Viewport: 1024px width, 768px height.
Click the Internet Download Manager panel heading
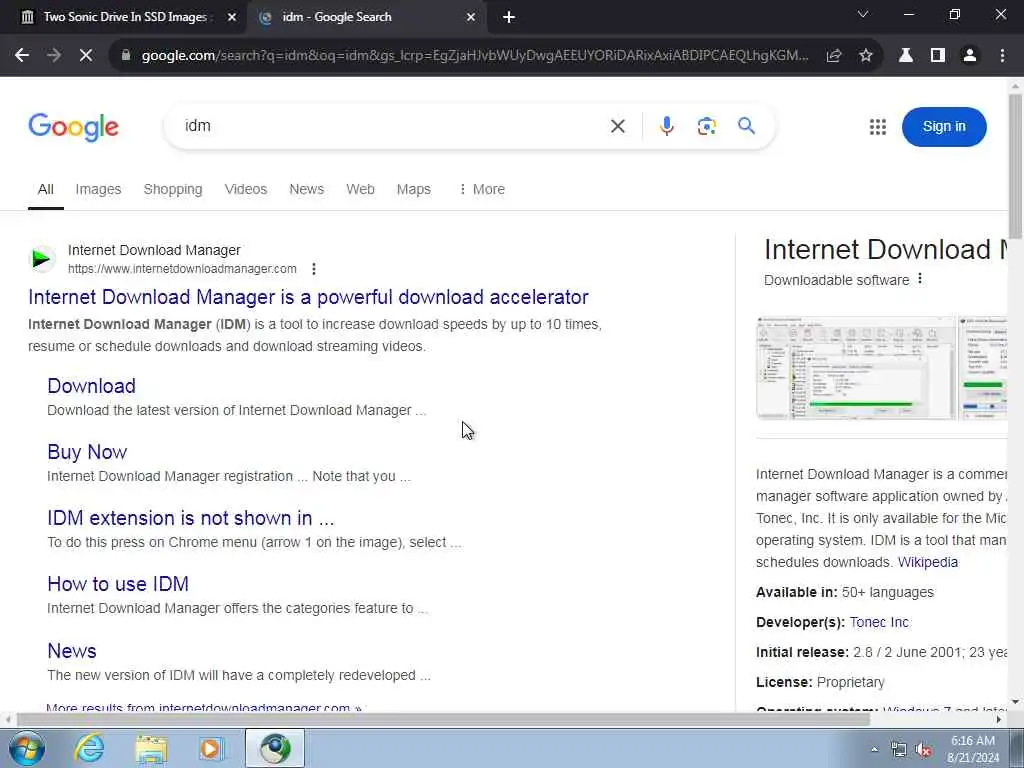[x=885, y=249]
